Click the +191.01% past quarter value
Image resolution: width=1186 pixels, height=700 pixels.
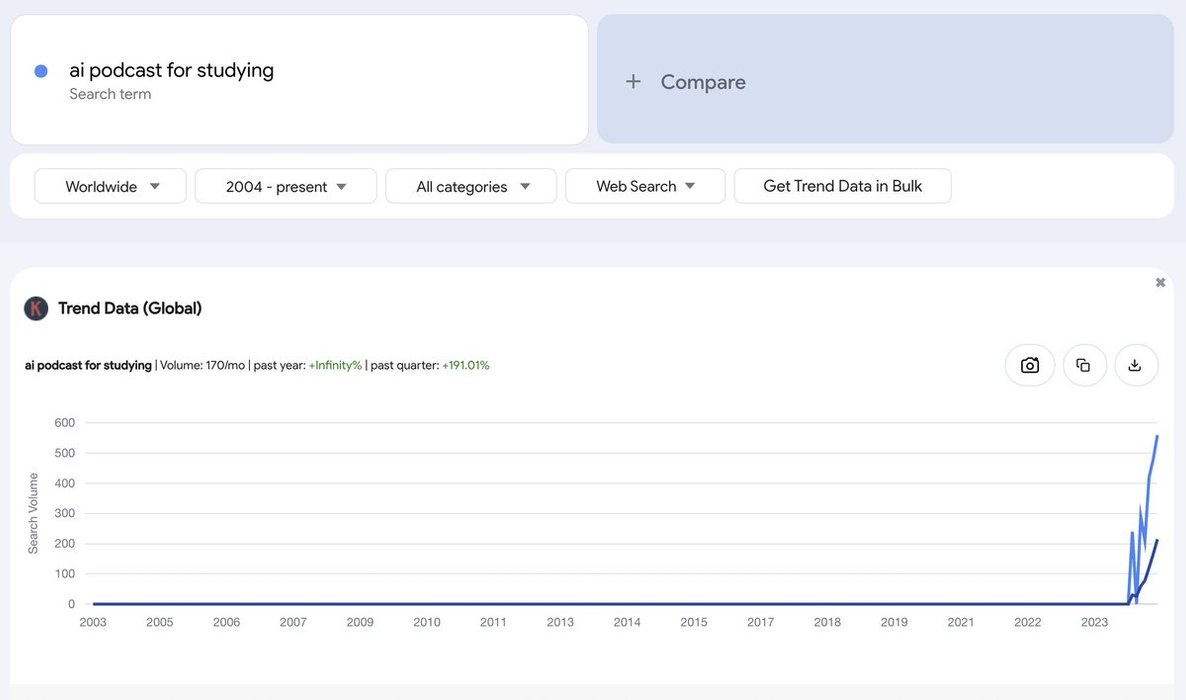coord(465,366)
